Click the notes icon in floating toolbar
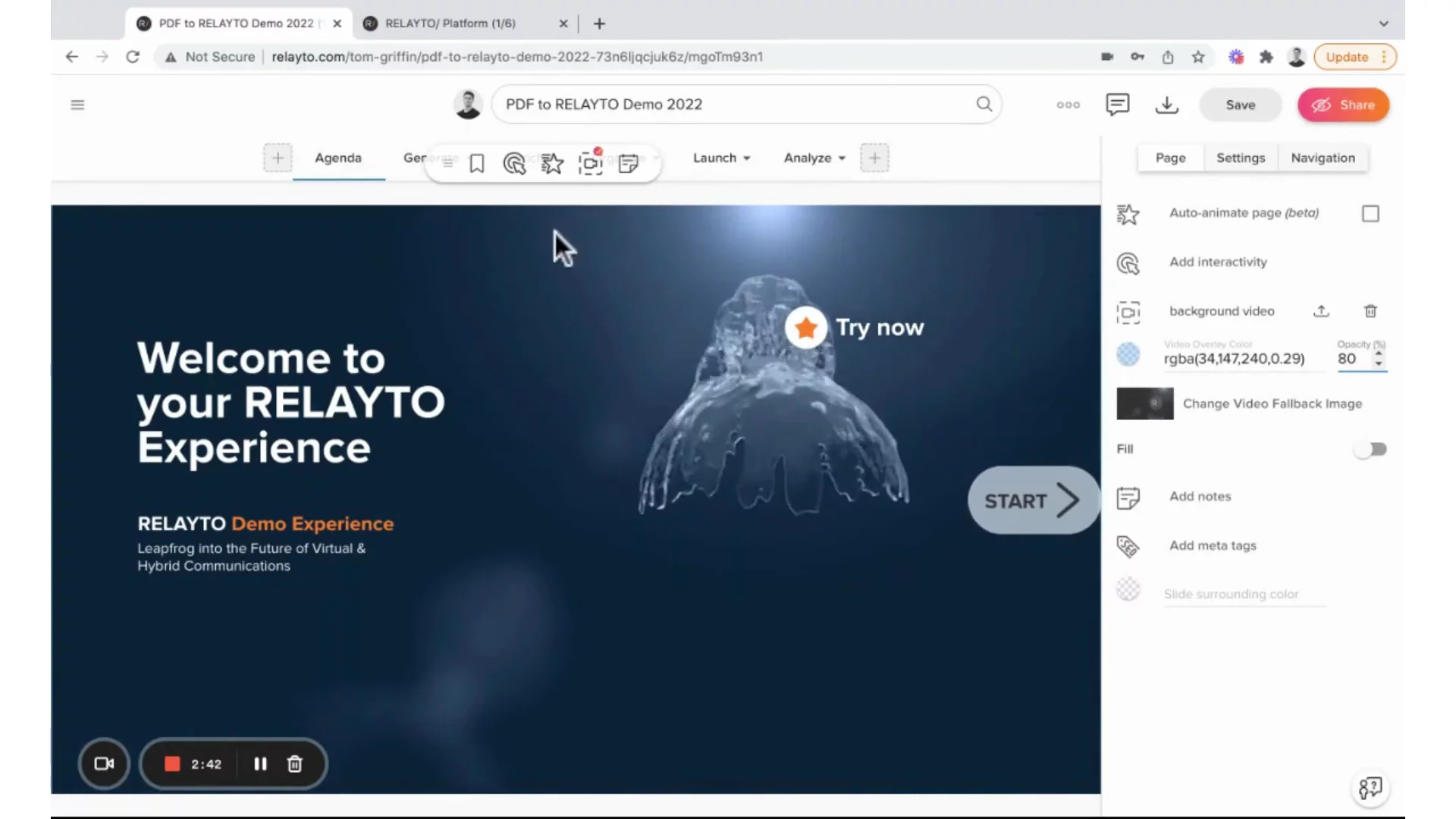 pos(628,163)
